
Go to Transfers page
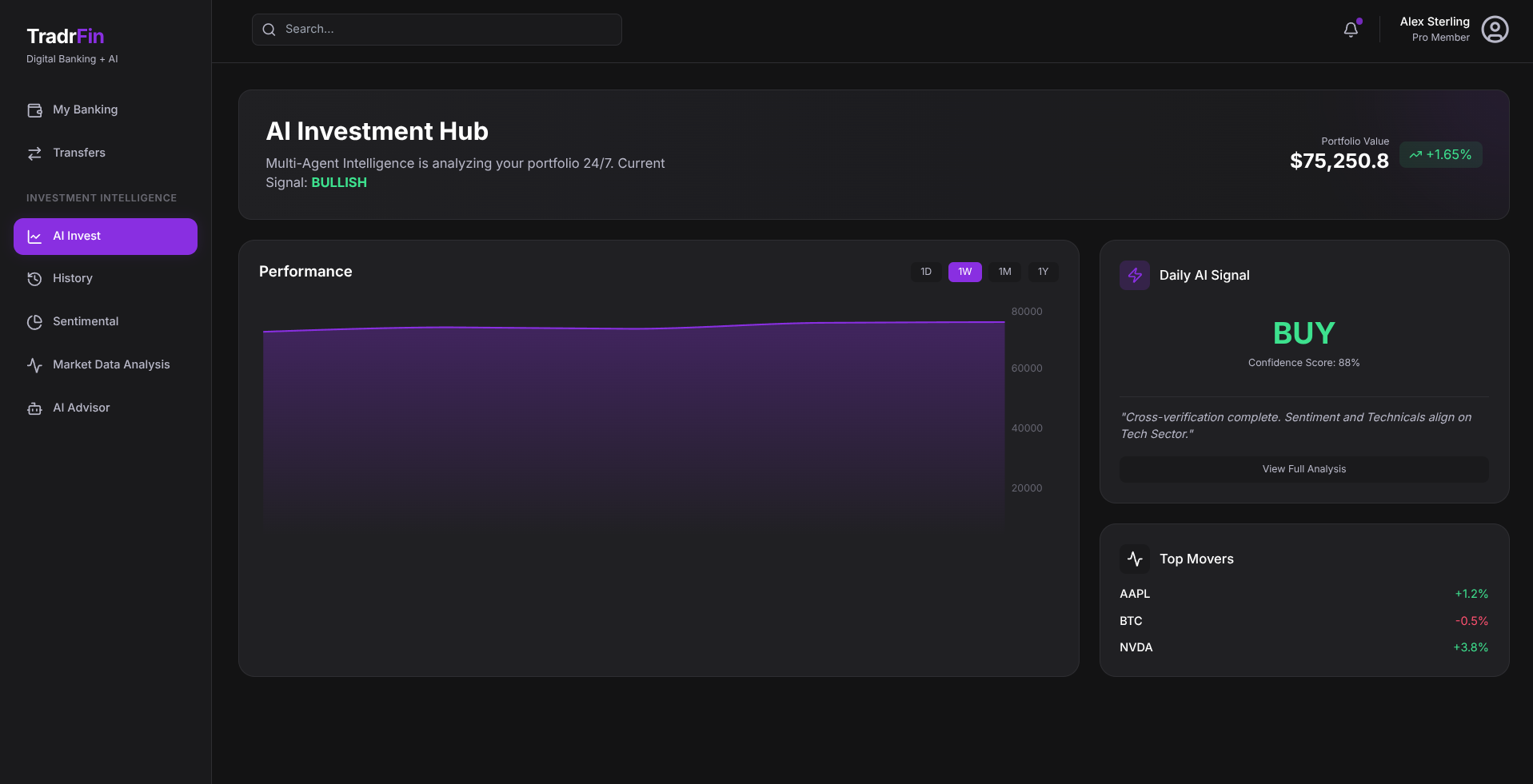(x=106, y=153)
